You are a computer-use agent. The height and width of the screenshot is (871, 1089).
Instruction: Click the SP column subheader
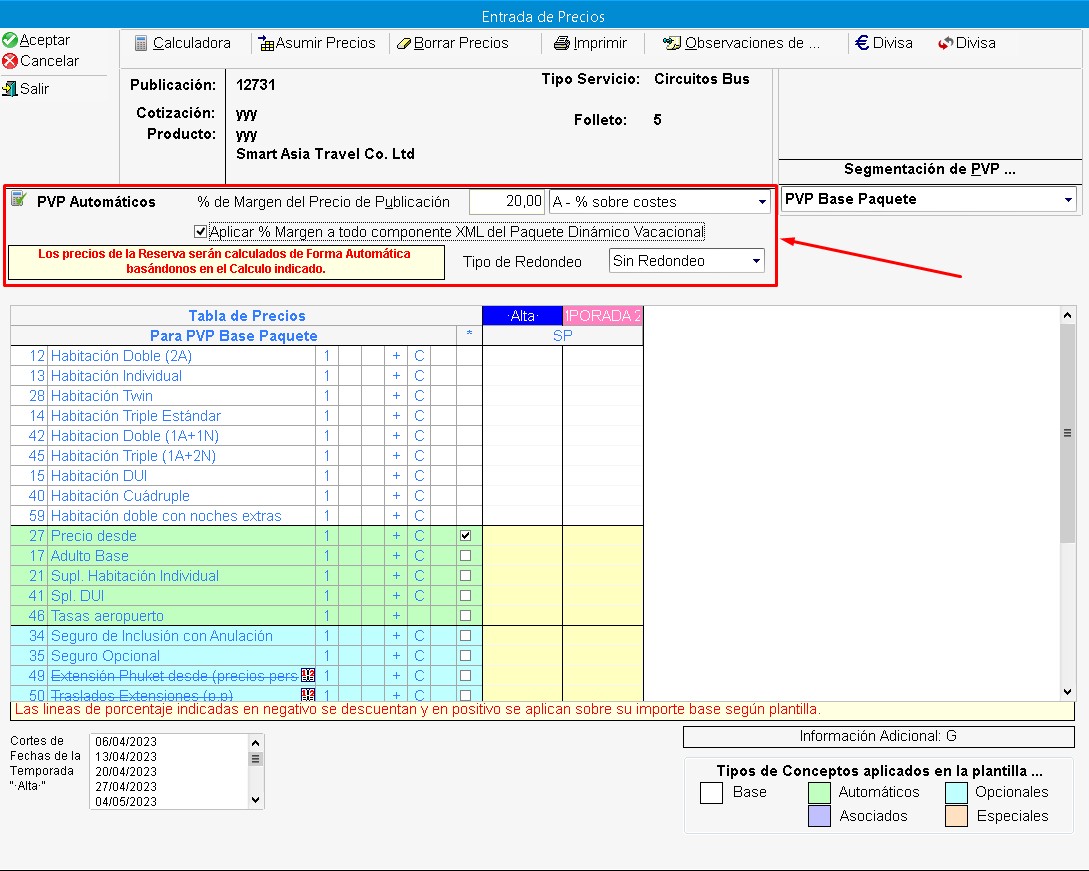click(563, 335)
